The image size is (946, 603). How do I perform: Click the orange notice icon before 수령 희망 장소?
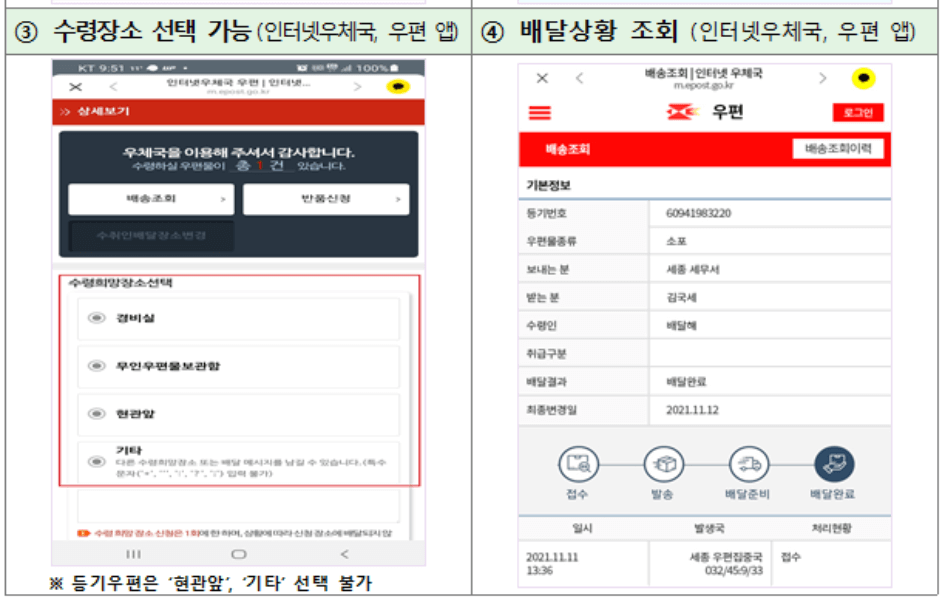coord(83,533)
